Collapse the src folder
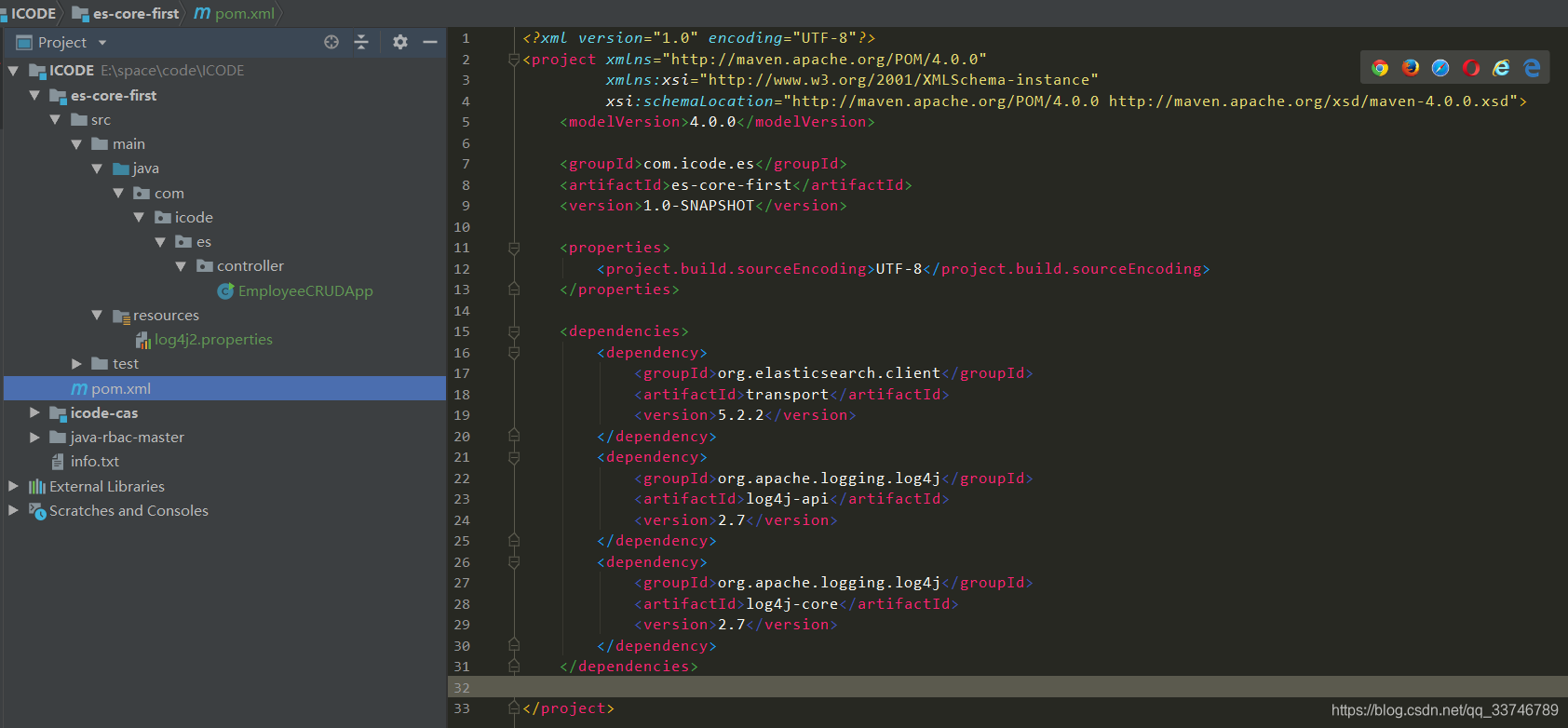Viewport: 1568px width, 728px height. 55,119
